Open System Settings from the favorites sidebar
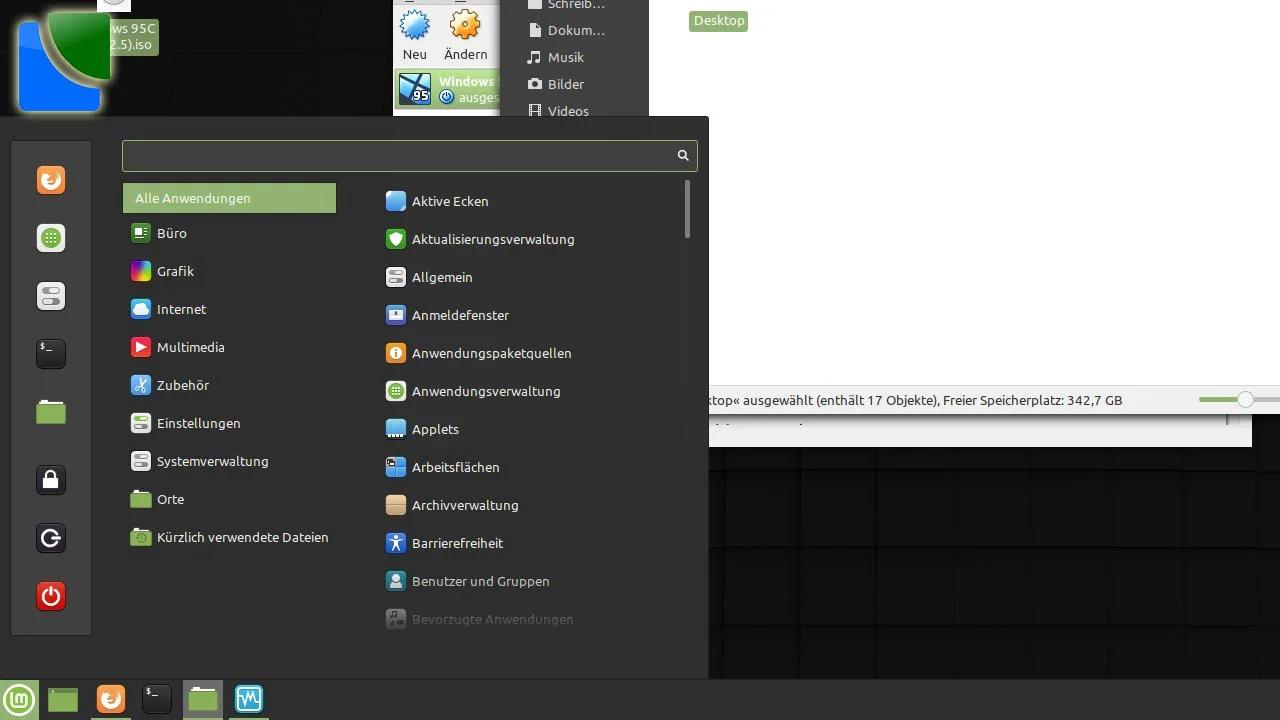This screenshot has height=720, width=1280. pos(51,296)
